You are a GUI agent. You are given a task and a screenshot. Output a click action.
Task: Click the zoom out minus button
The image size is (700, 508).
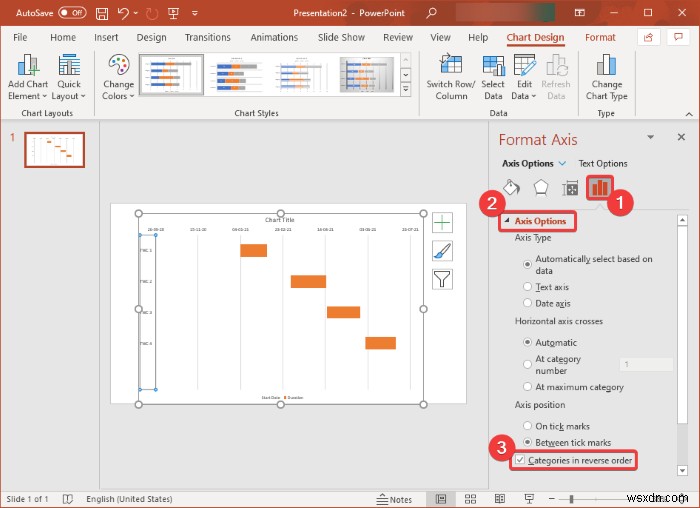(x=552, y=499)
